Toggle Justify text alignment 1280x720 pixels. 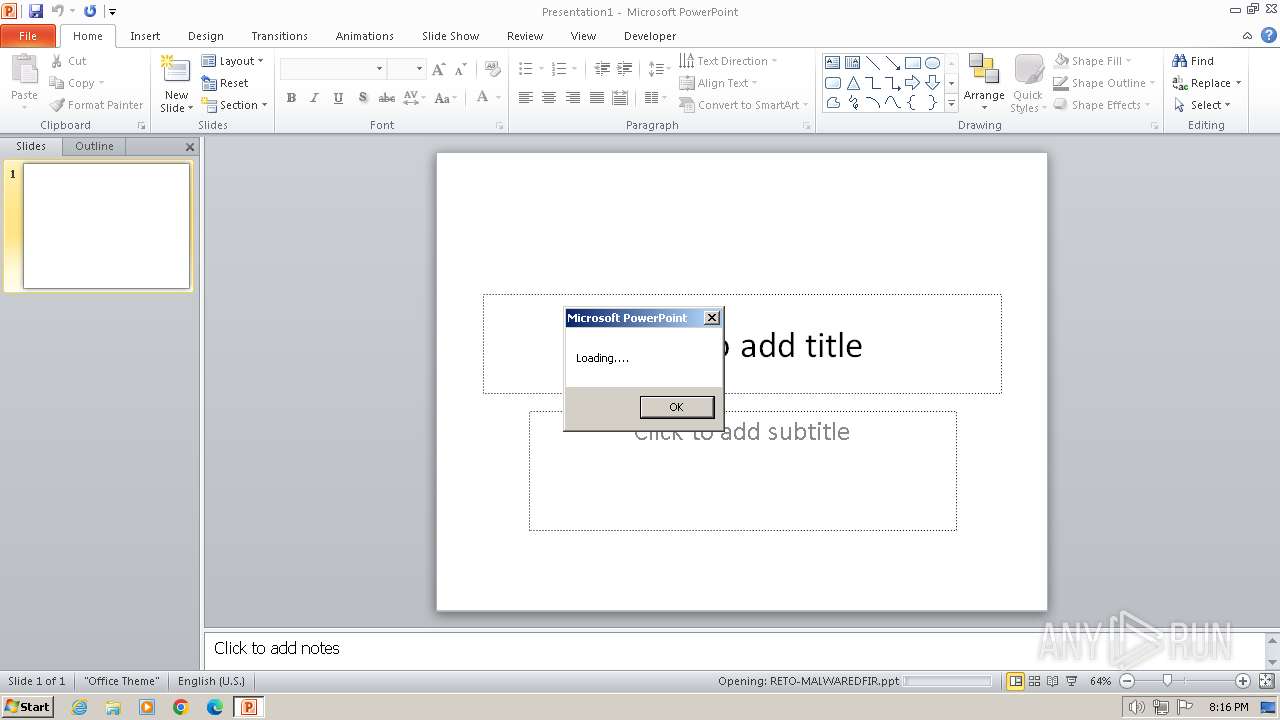pos(597,98)
